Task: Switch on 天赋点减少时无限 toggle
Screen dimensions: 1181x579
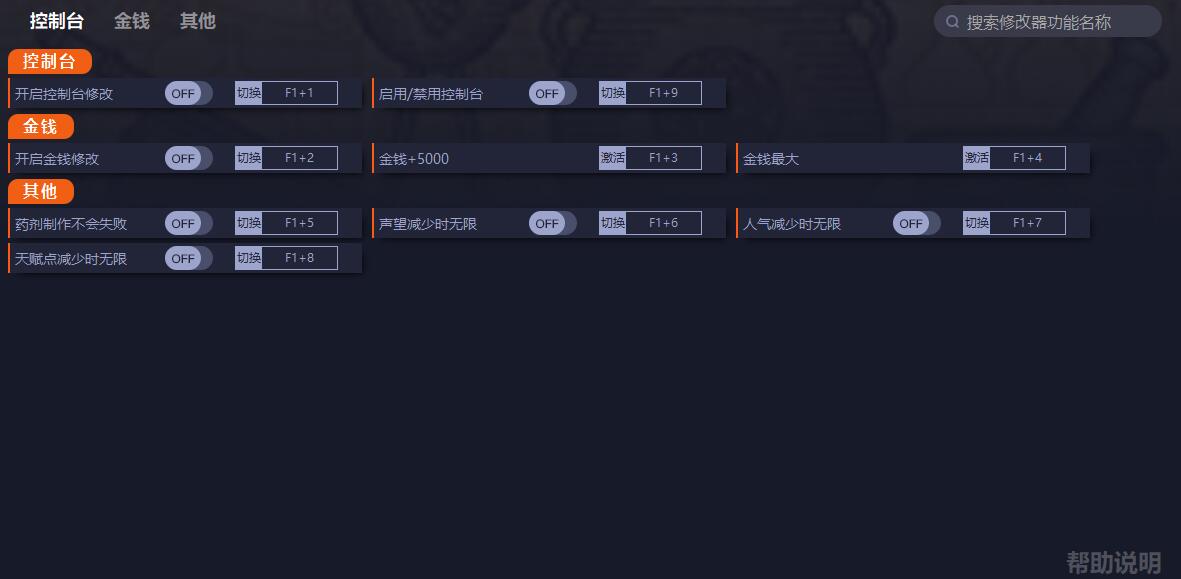Action: tap(188, 258)
